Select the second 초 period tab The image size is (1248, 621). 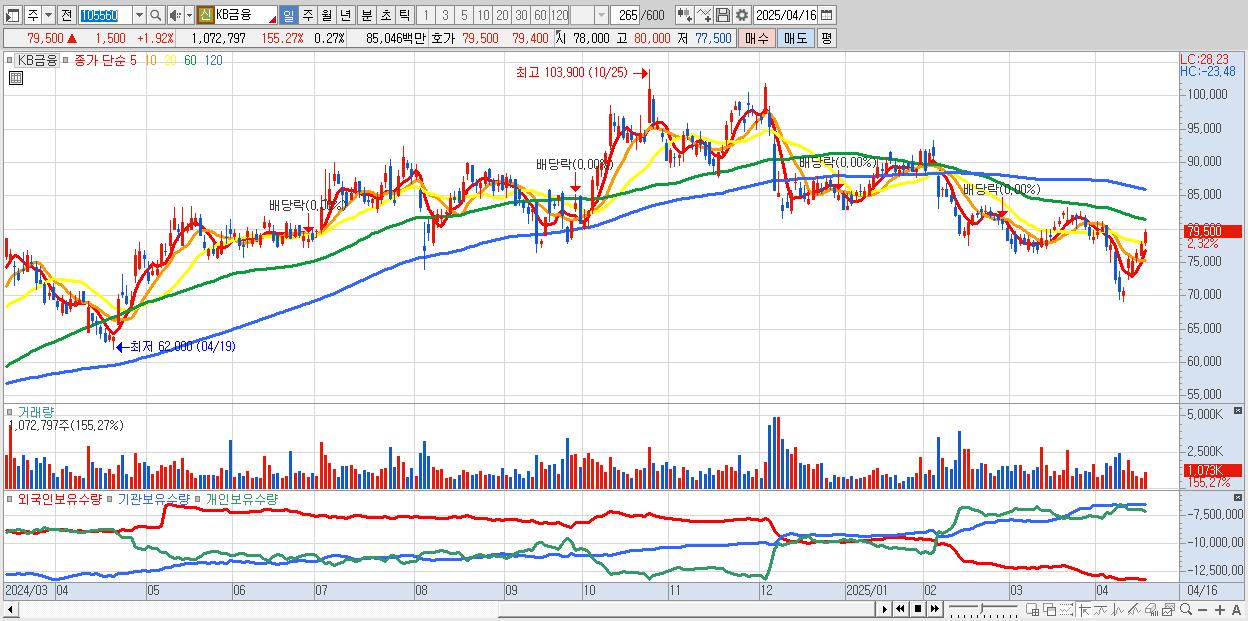pyautogui.click(x=385, y=15)
